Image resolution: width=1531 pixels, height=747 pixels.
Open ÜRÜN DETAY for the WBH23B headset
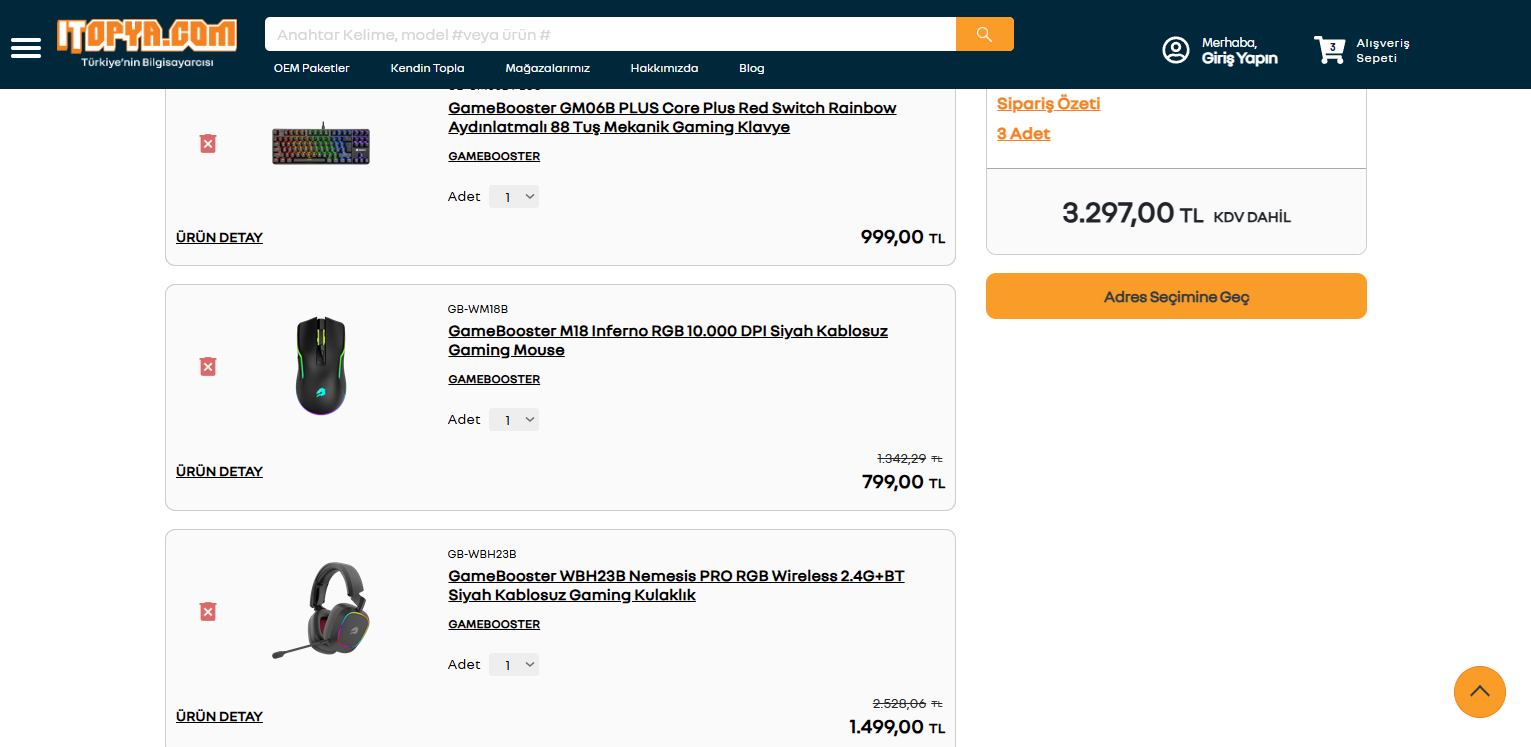point(219,717)
